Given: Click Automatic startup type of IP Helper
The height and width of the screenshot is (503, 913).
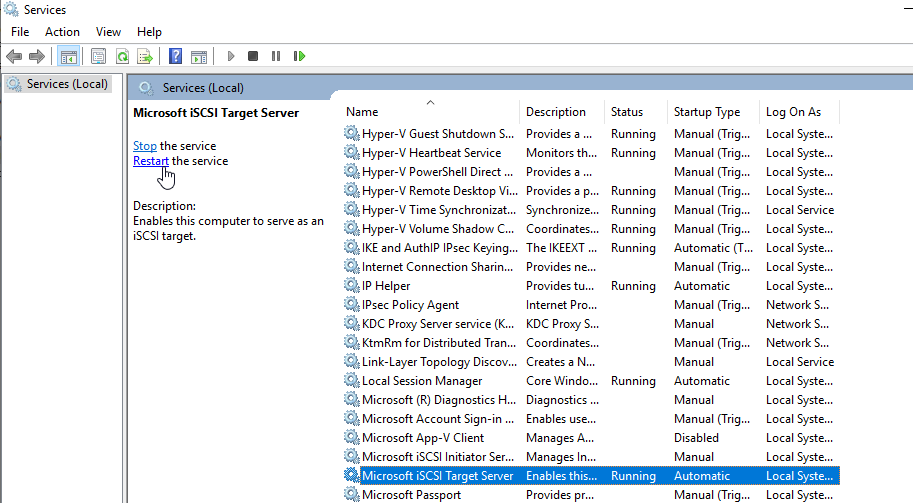Looking at the screenshot, I should coord(702,286).
